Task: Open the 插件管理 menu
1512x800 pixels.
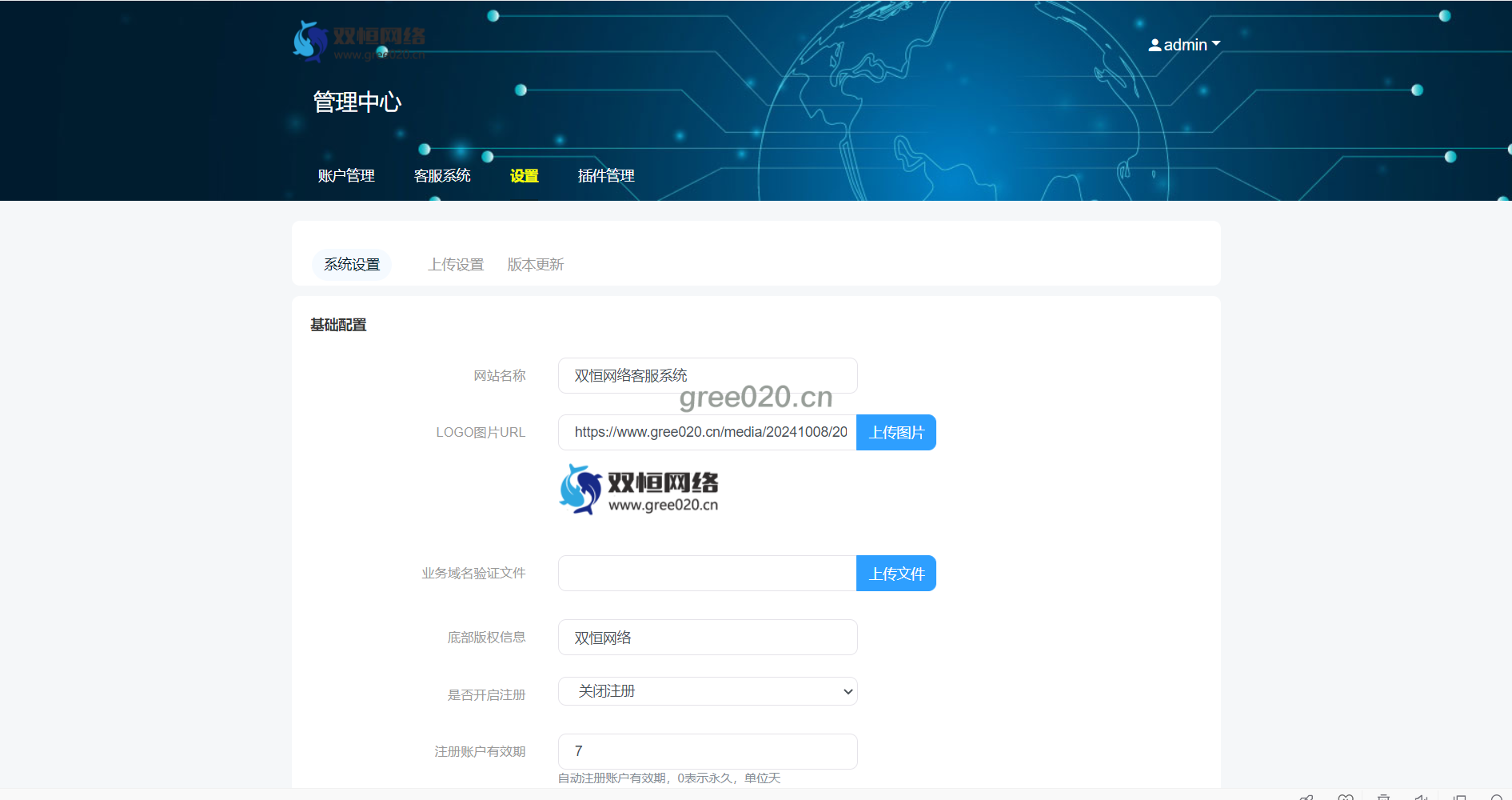Action: (x=606, y=176)
